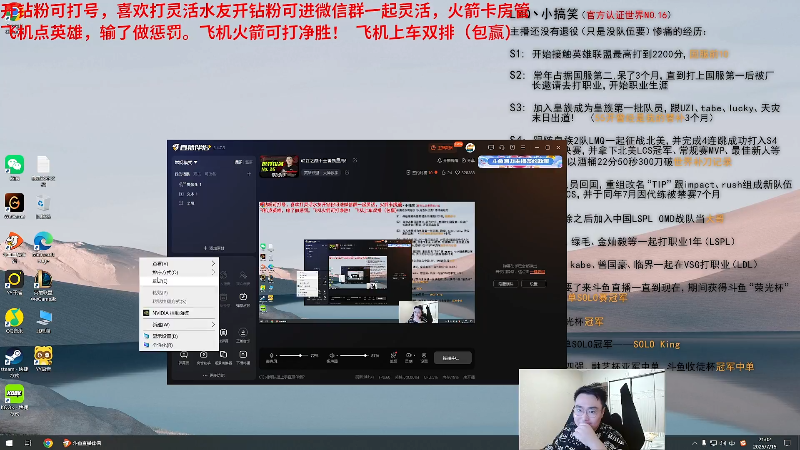Click the add source button below list

(214, 248)
